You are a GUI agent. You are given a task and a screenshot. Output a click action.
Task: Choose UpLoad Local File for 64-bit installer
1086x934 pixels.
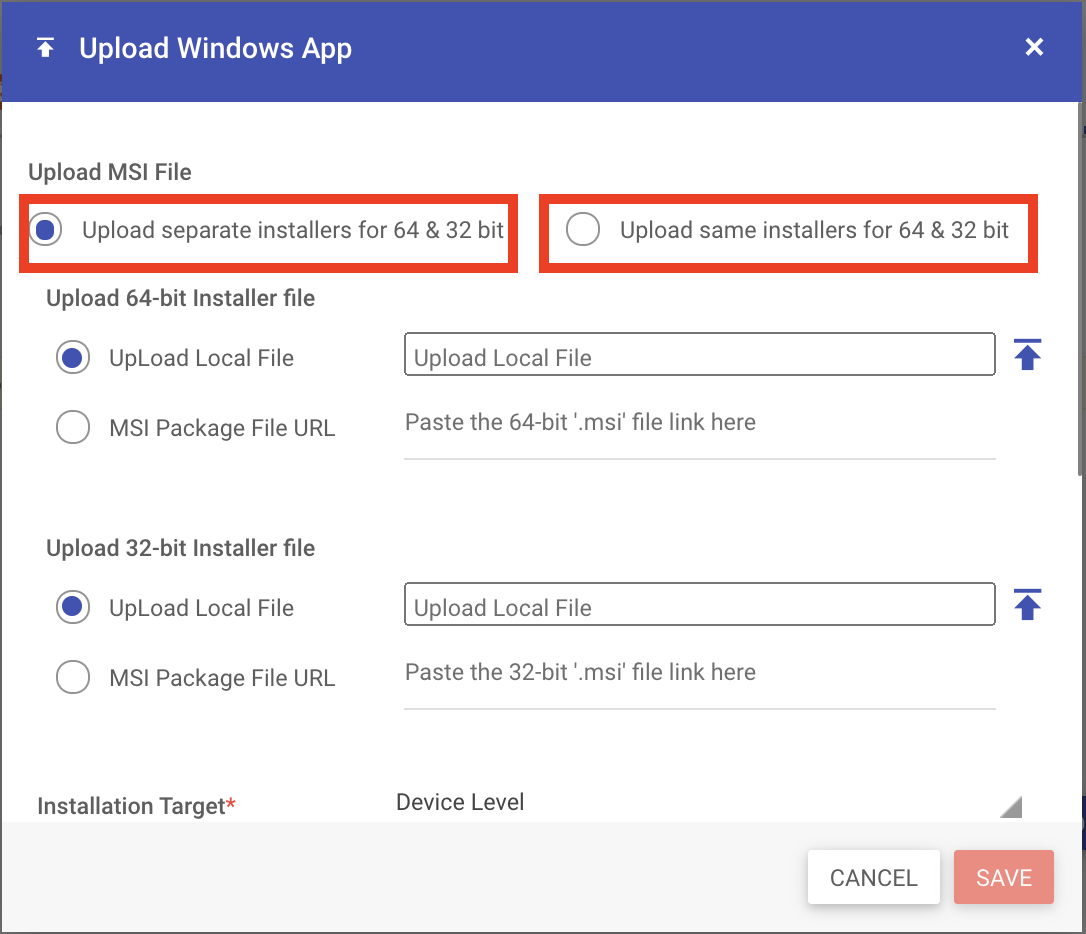pos(73,357)
